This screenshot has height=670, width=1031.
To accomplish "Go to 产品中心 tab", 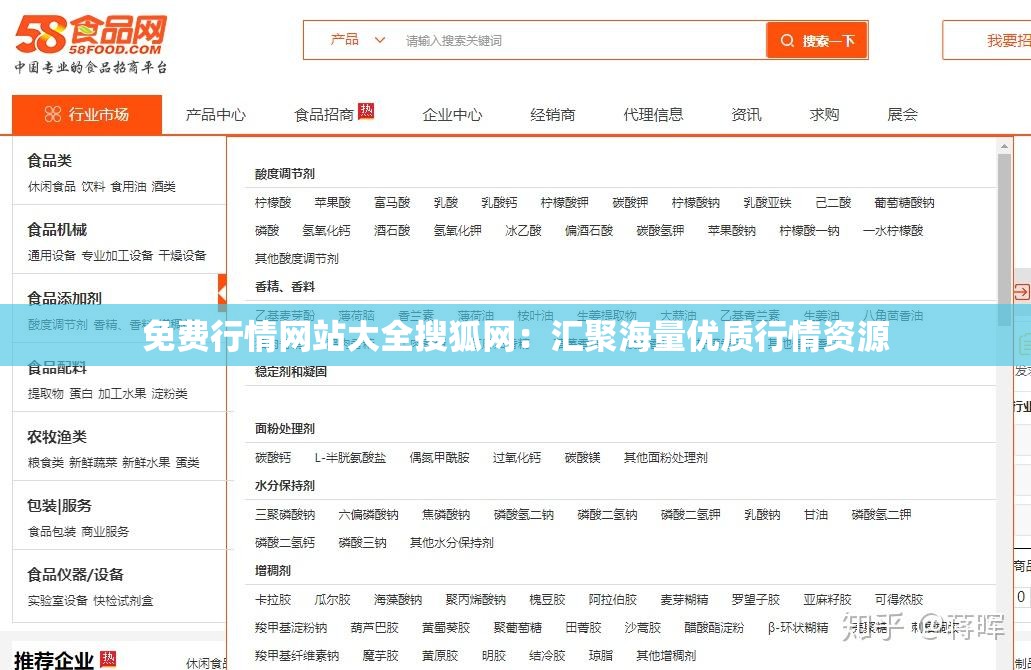I will [x=215, y=115].
